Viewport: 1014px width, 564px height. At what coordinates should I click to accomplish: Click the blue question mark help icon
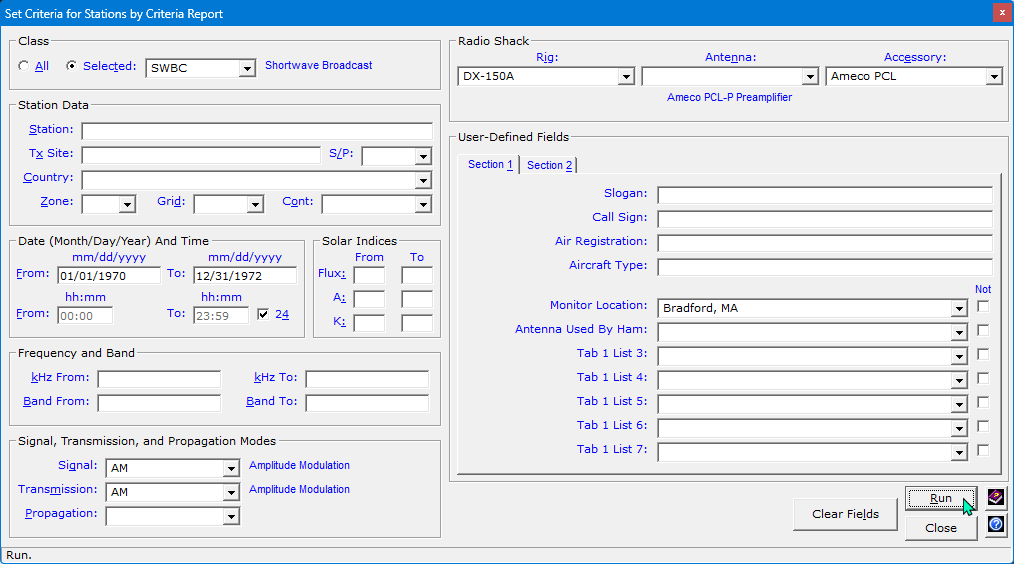[995, 525]
